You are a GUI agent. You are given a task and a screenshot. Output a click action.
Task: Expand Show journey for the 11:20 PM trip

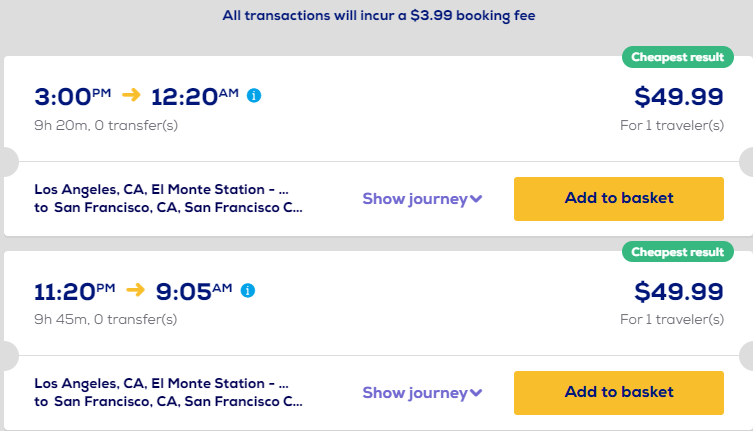tap(422, 393)
